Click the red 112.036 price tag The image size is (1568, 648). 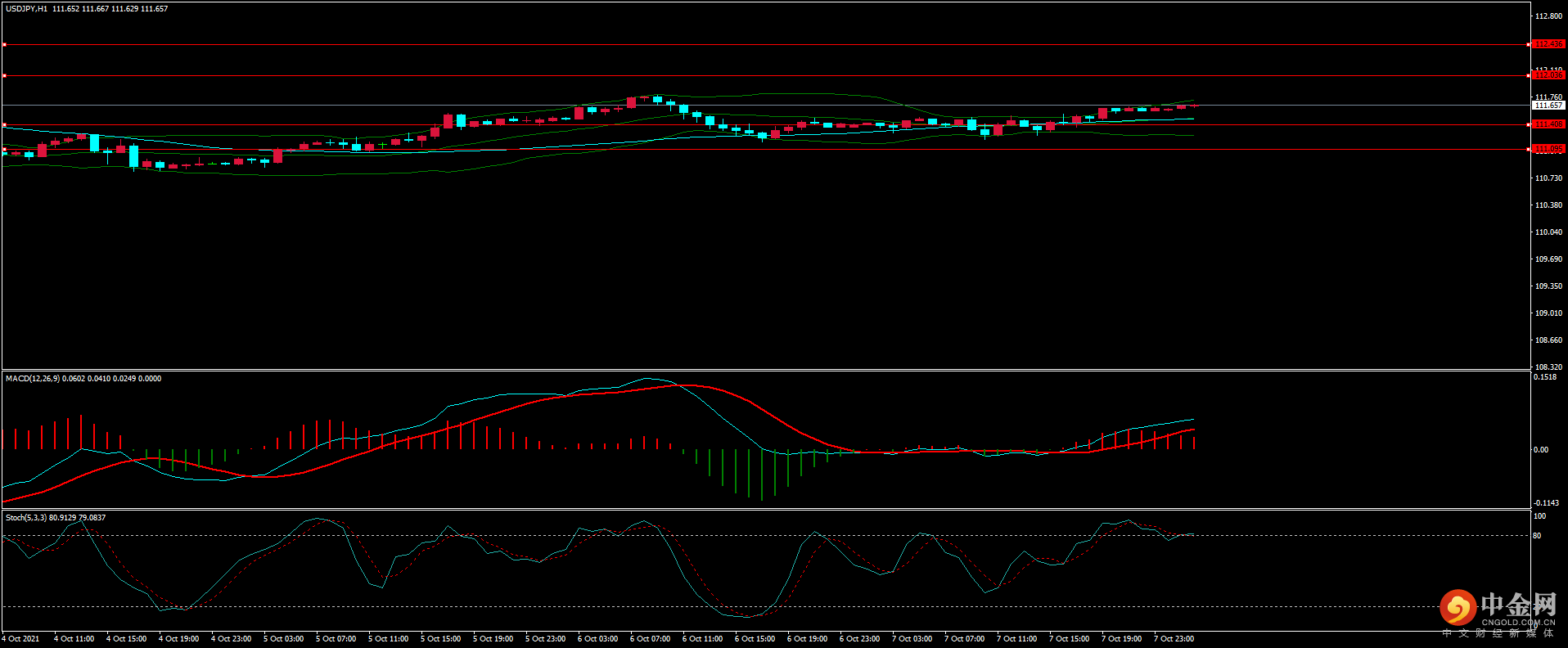point(1548,75)
